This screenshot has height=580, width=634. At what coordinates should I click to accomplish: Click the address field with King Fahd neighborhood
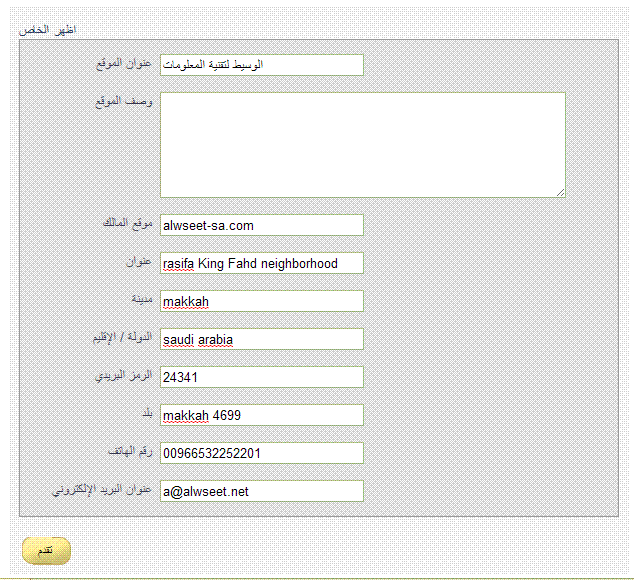click(261, 263)
